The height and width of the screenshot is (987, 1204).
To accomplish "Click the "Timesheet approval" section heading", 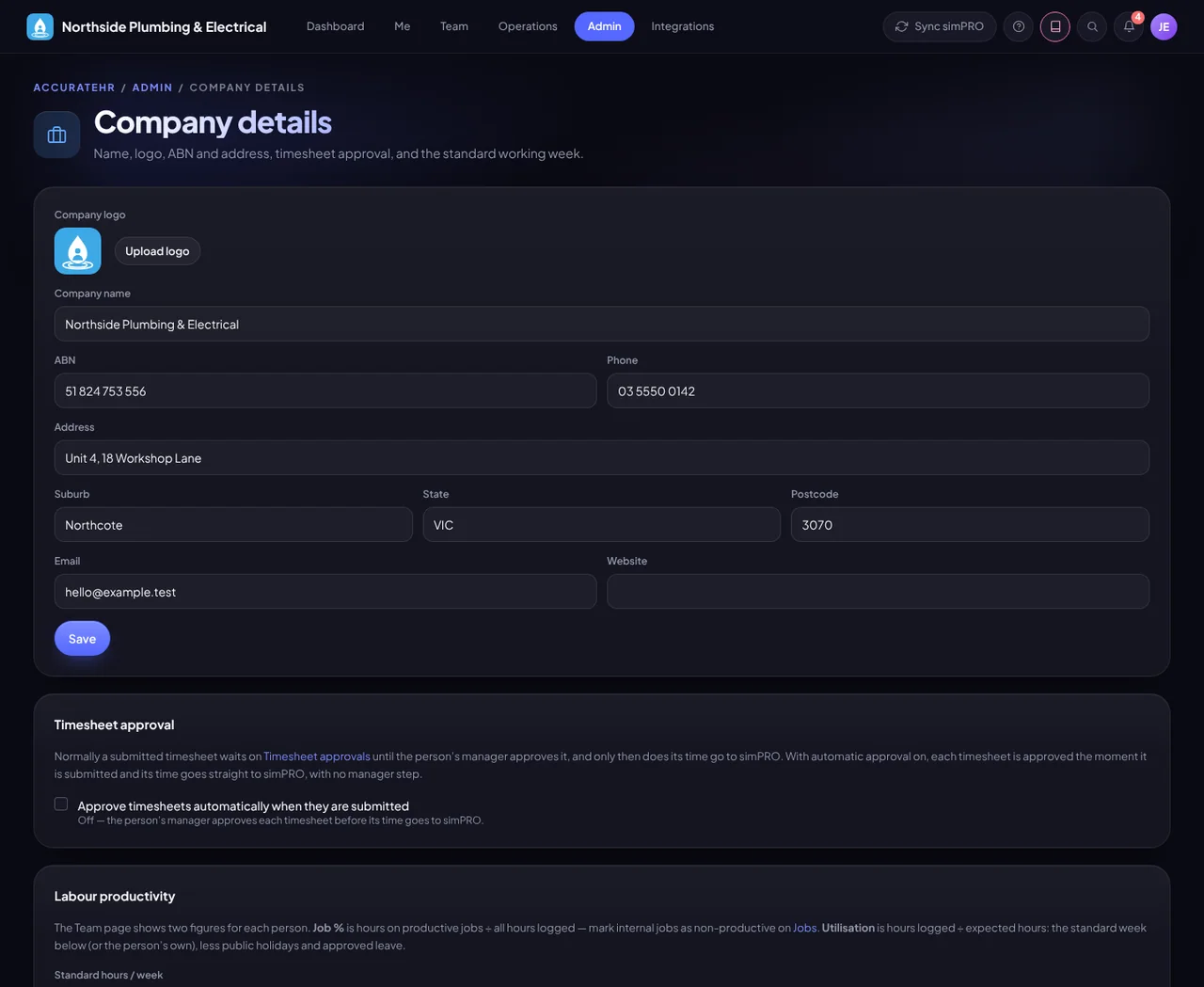I will click(x=114, y=724).
